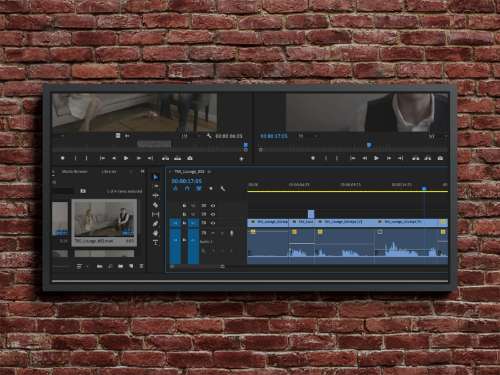Select the Hand tool

tap(155, 233)
